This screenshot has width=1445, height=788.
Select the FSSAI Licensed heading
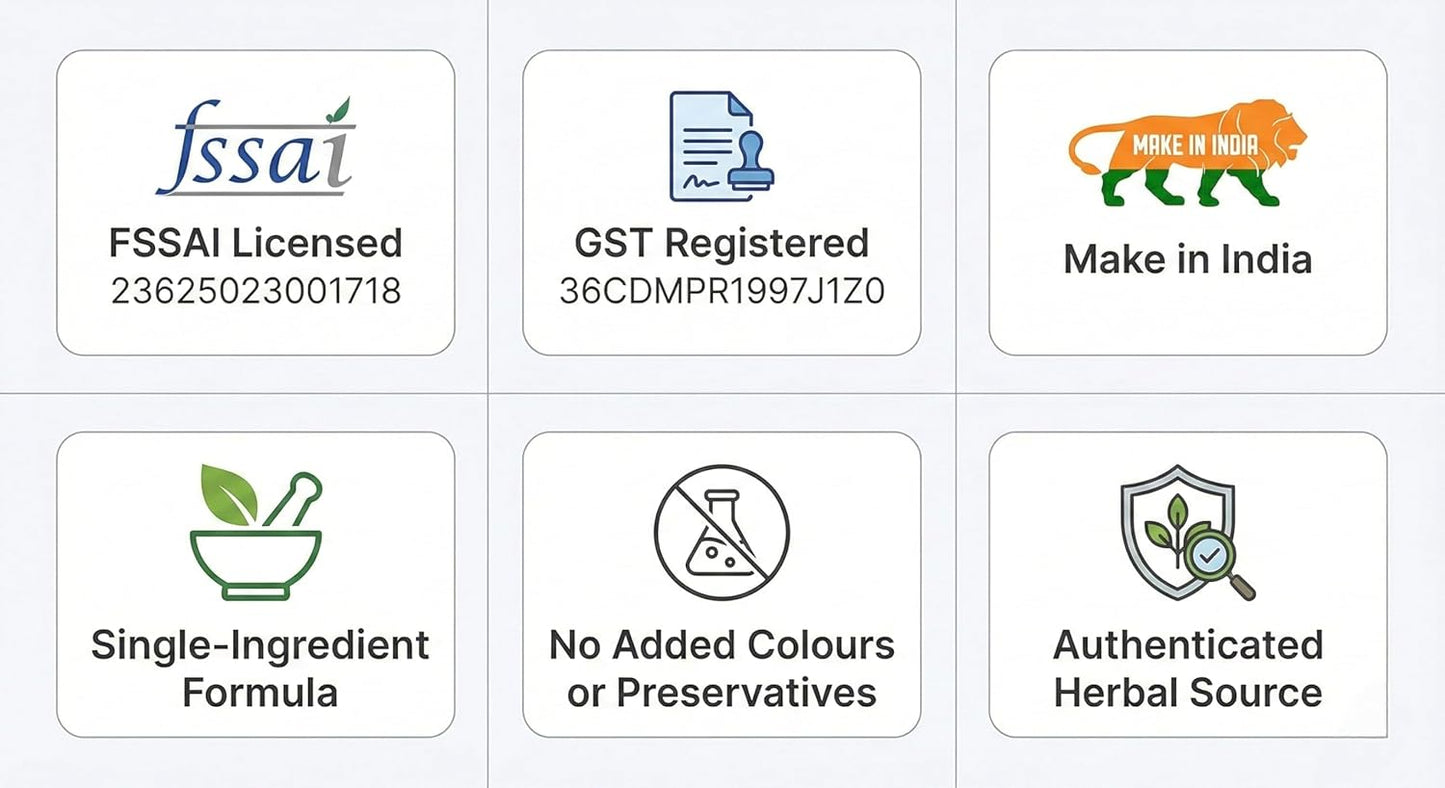255,243
